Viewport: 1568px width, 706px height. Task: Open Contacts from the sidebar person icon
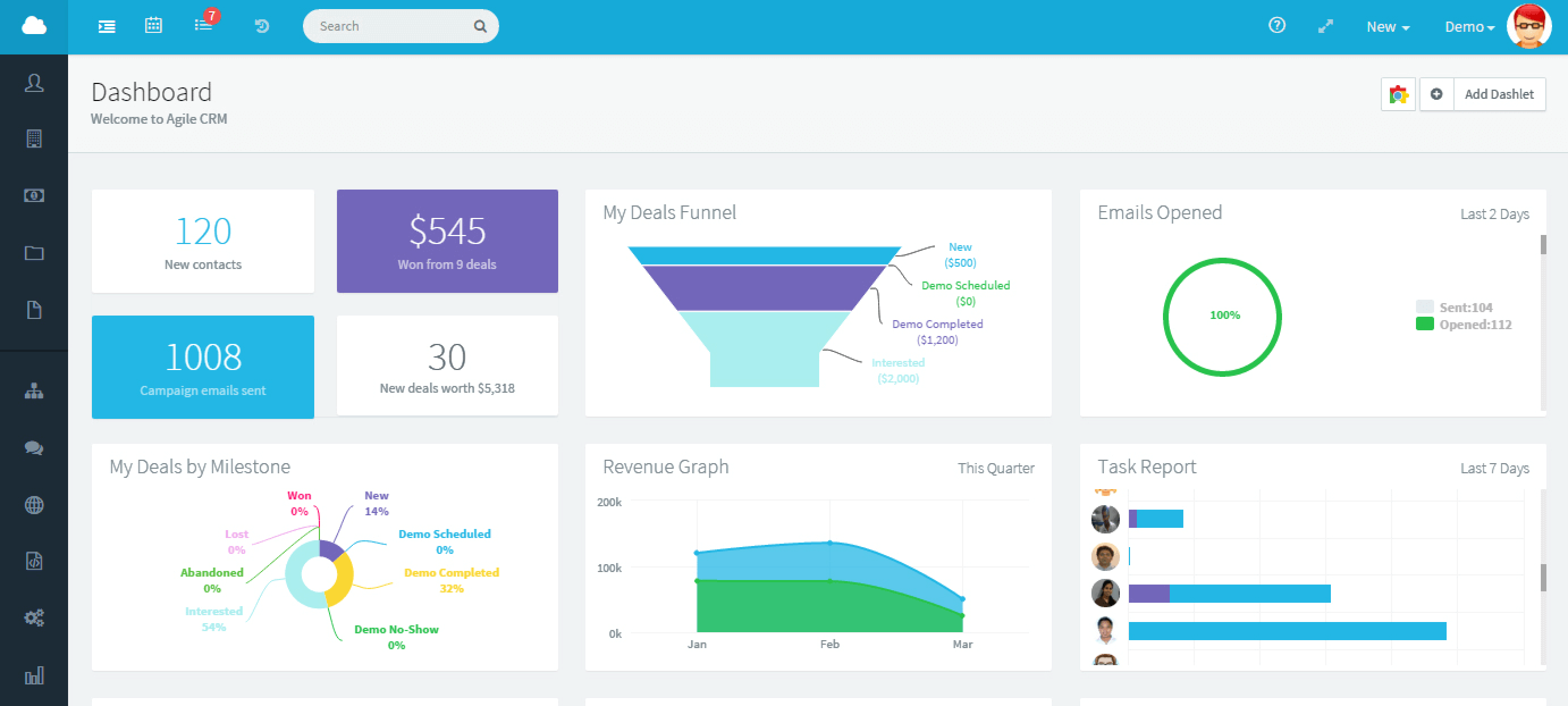tap(34, 82)
